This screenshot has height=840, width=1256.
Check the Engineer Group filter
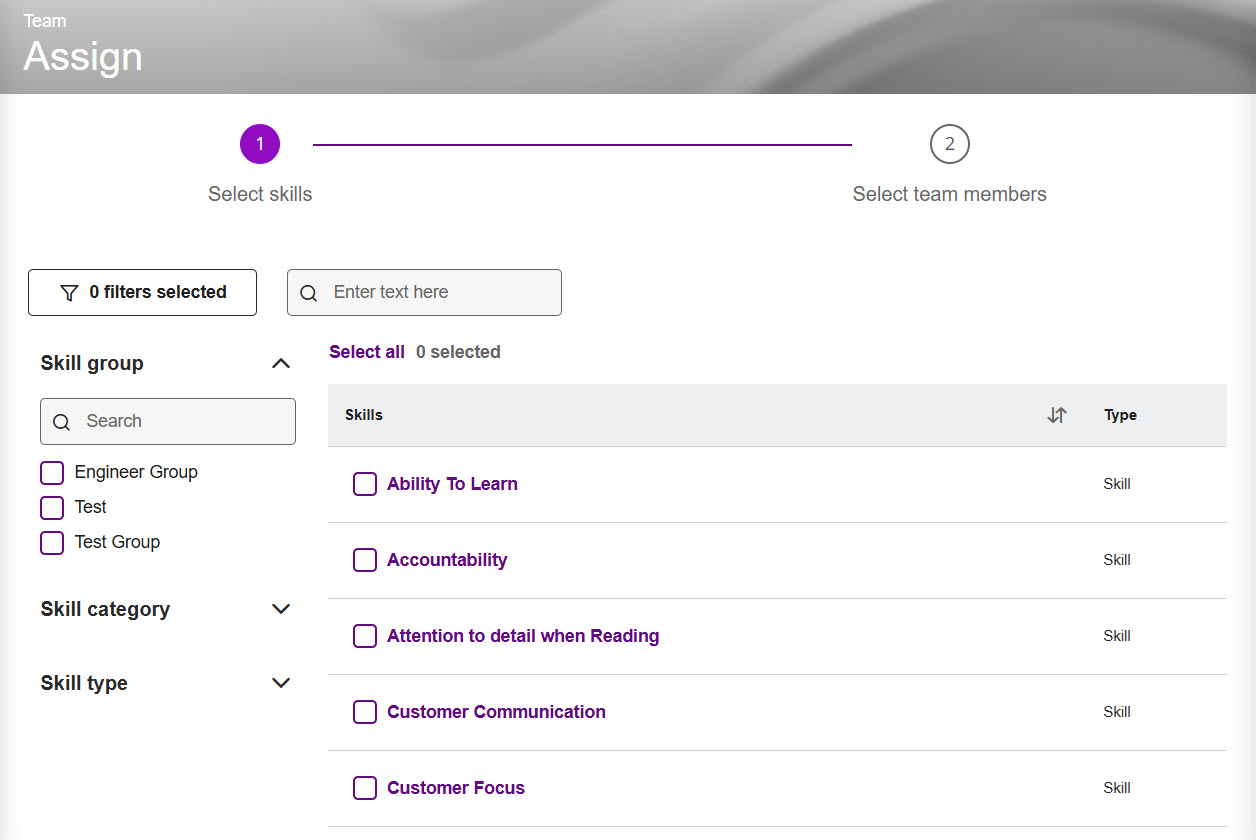(x=51, y=472)
